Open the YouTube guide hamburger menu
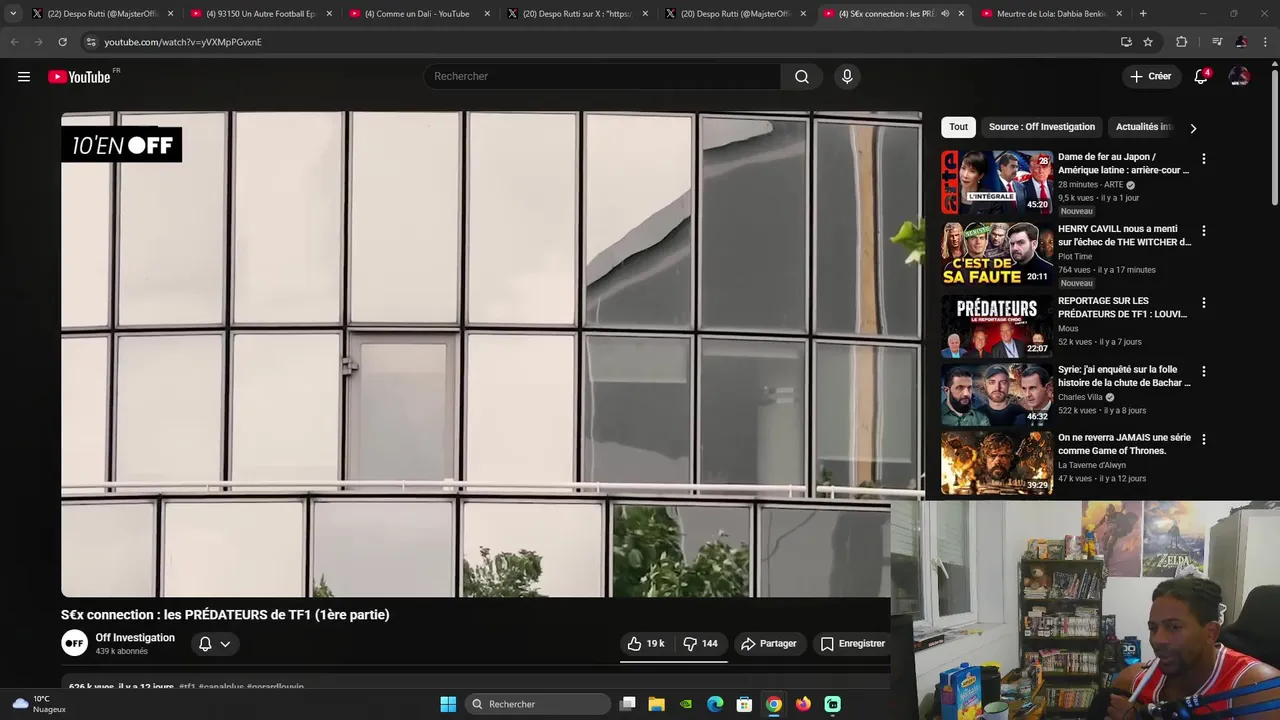The image size is (1280, 720). [x=24, y=77]
